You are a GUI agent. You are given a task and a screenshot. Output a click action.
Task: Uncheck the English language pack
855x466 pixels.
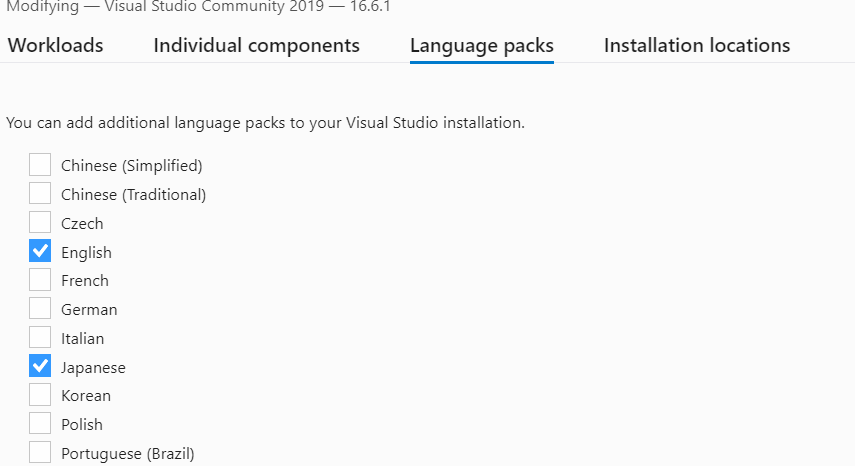tap(40, 251)
